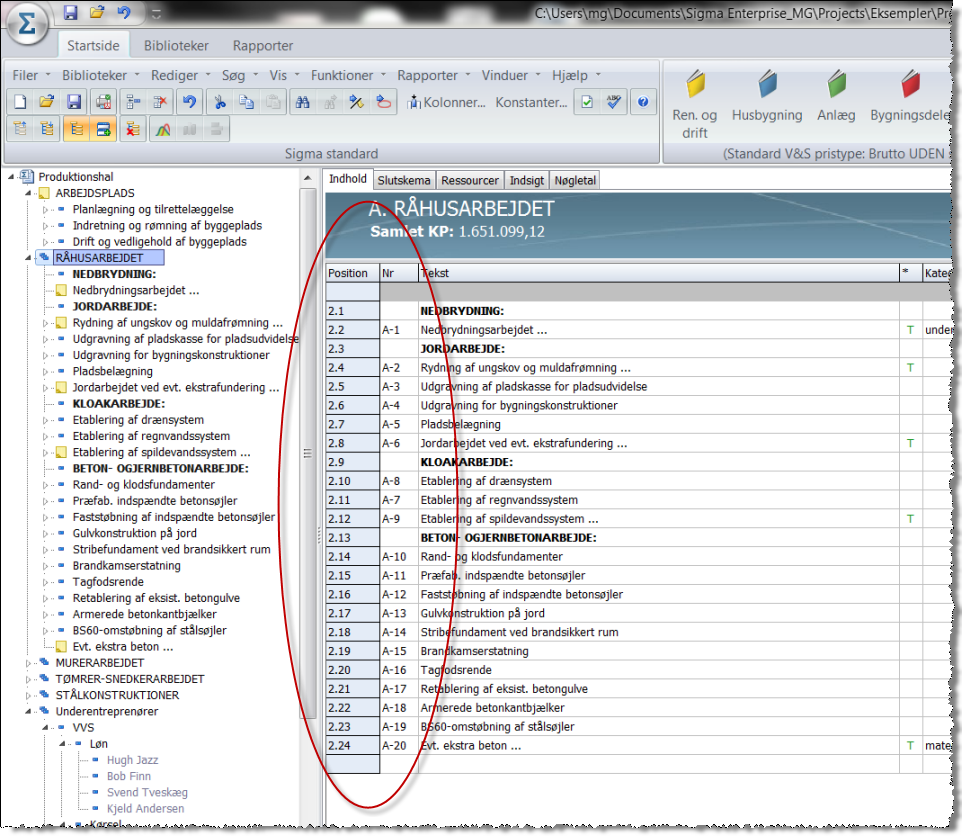The image size is (962, 836).
Task: Collapse the ARBEJDSPLADS tree node
Action: 28,193
